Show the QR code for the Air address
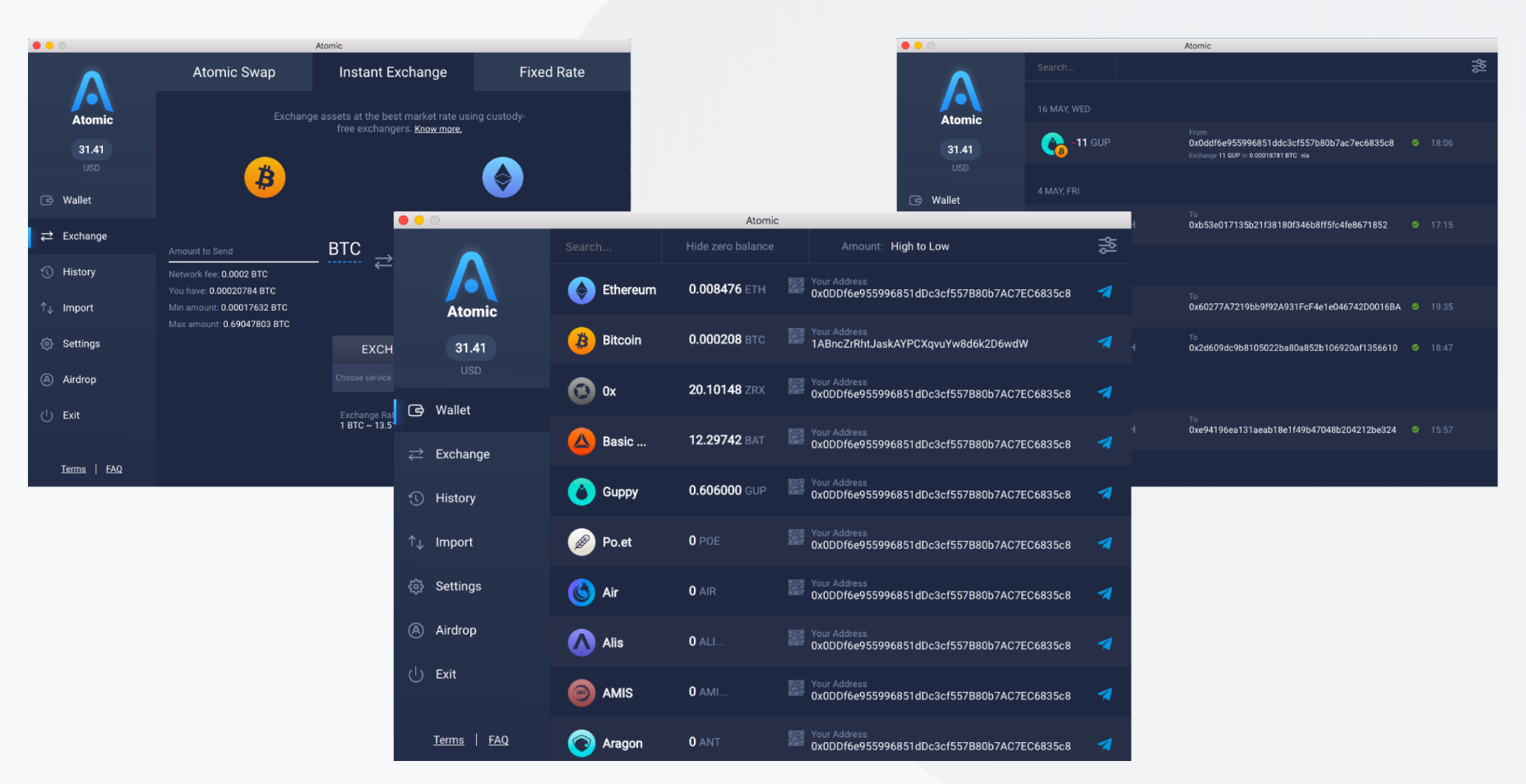The width and height of the screenshot is (1526, 784). tap(796, 587)
